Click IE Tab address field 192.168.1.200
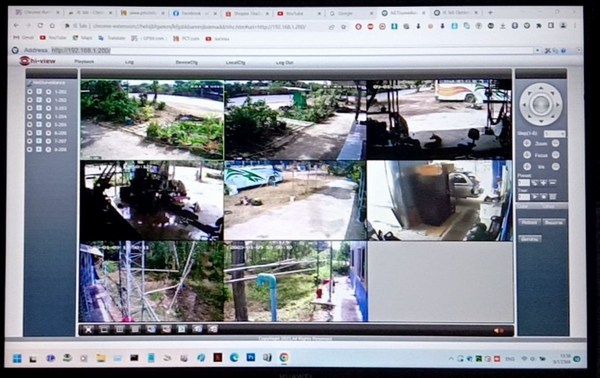 [292, 51]
